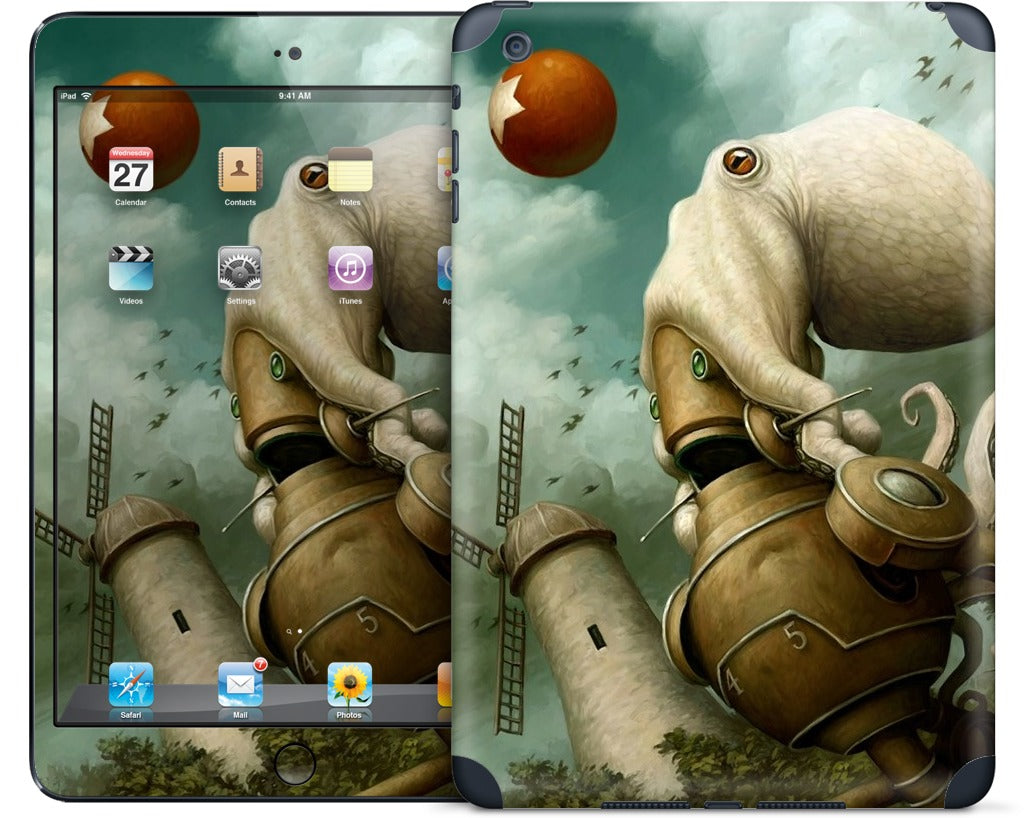The image size is (1024, 818).
Task: Tap the rear camera on back
Action: (517, 48)
